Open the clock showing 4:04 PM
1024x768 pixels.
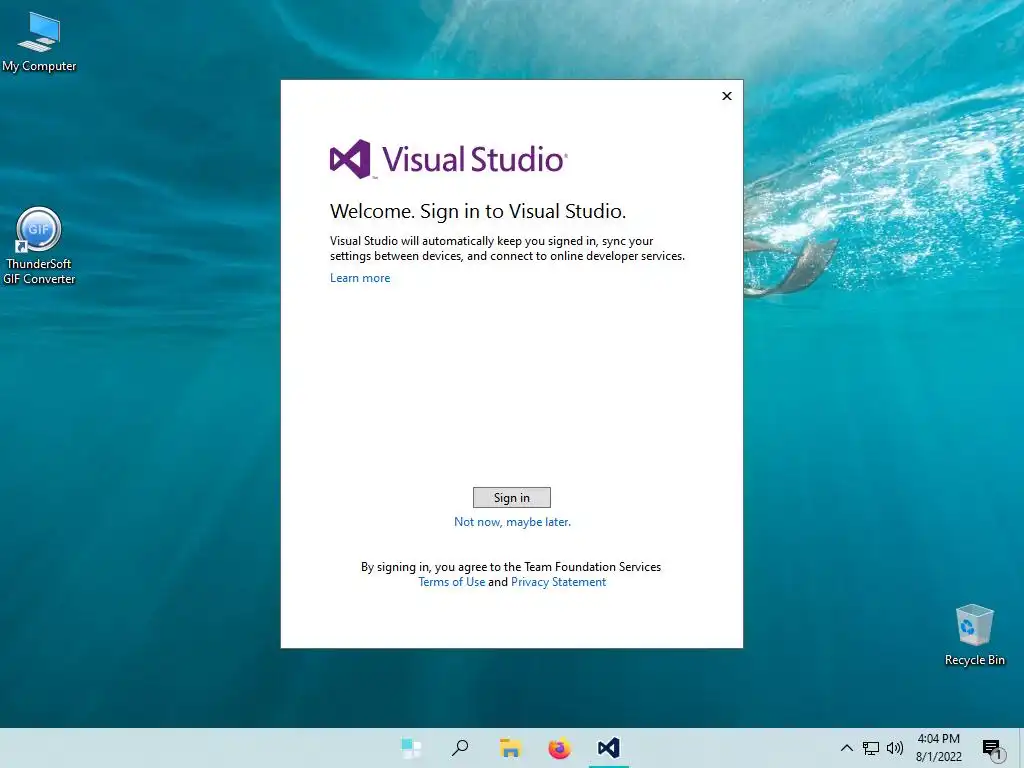tap(938, 748)
